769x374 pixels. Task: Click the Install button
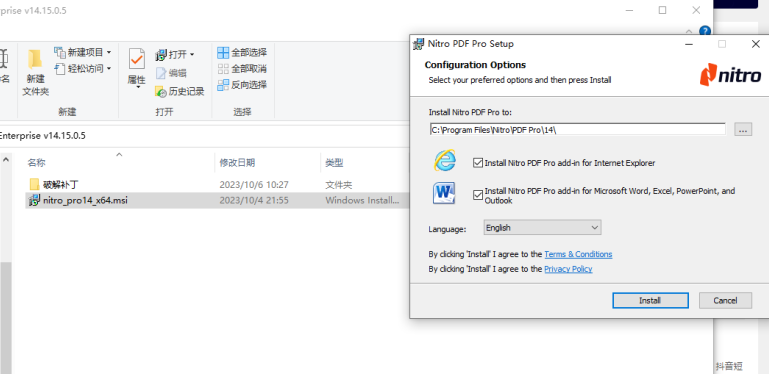650,300
